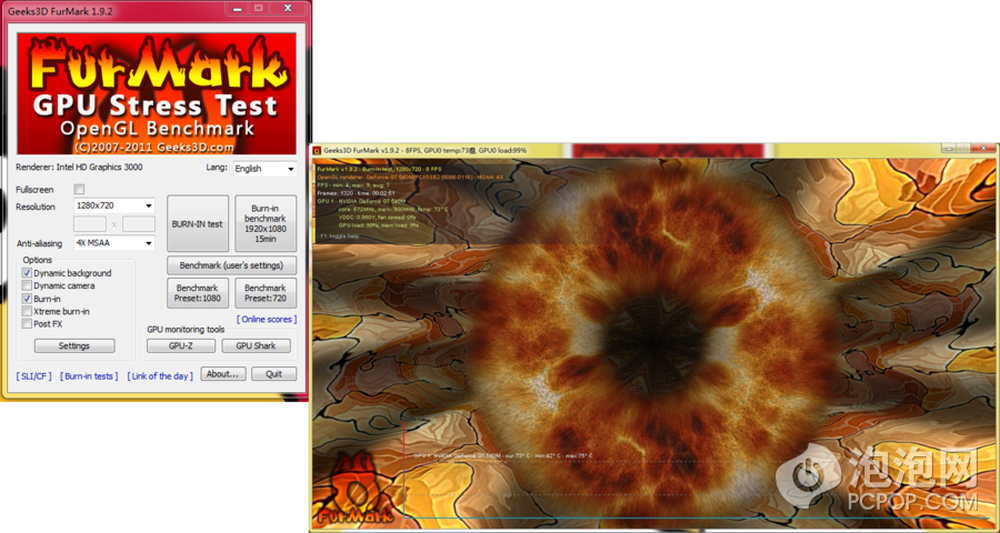Open the SLI/CF link
Screen dimensions: 1000x533
pos(34,376)
